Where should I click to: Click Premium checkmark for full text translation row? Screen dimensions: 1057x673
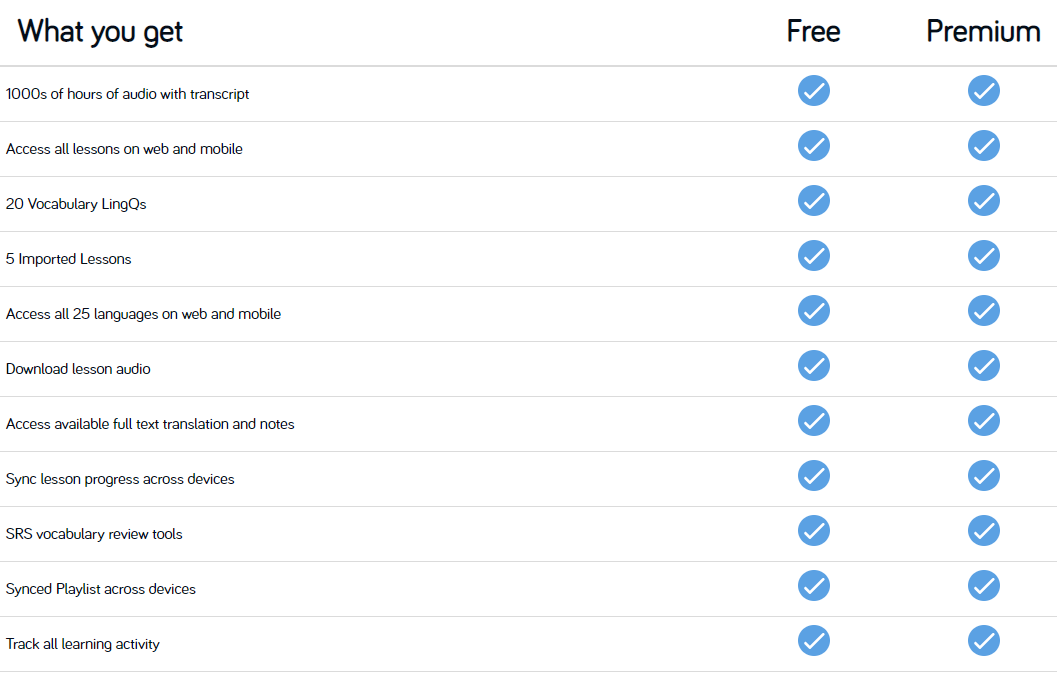[984, 421]
